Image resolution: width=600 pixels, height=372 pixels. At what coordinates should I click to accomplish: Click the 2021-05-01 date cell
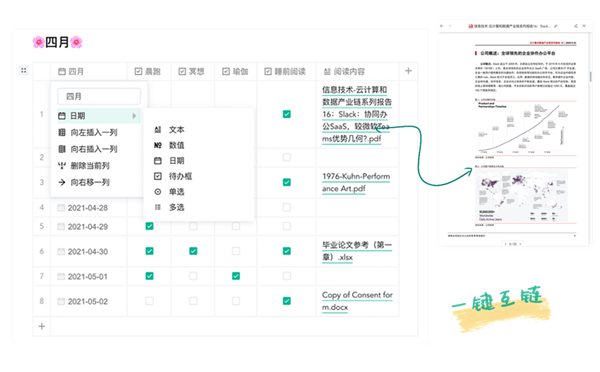[x=88, y=276]
